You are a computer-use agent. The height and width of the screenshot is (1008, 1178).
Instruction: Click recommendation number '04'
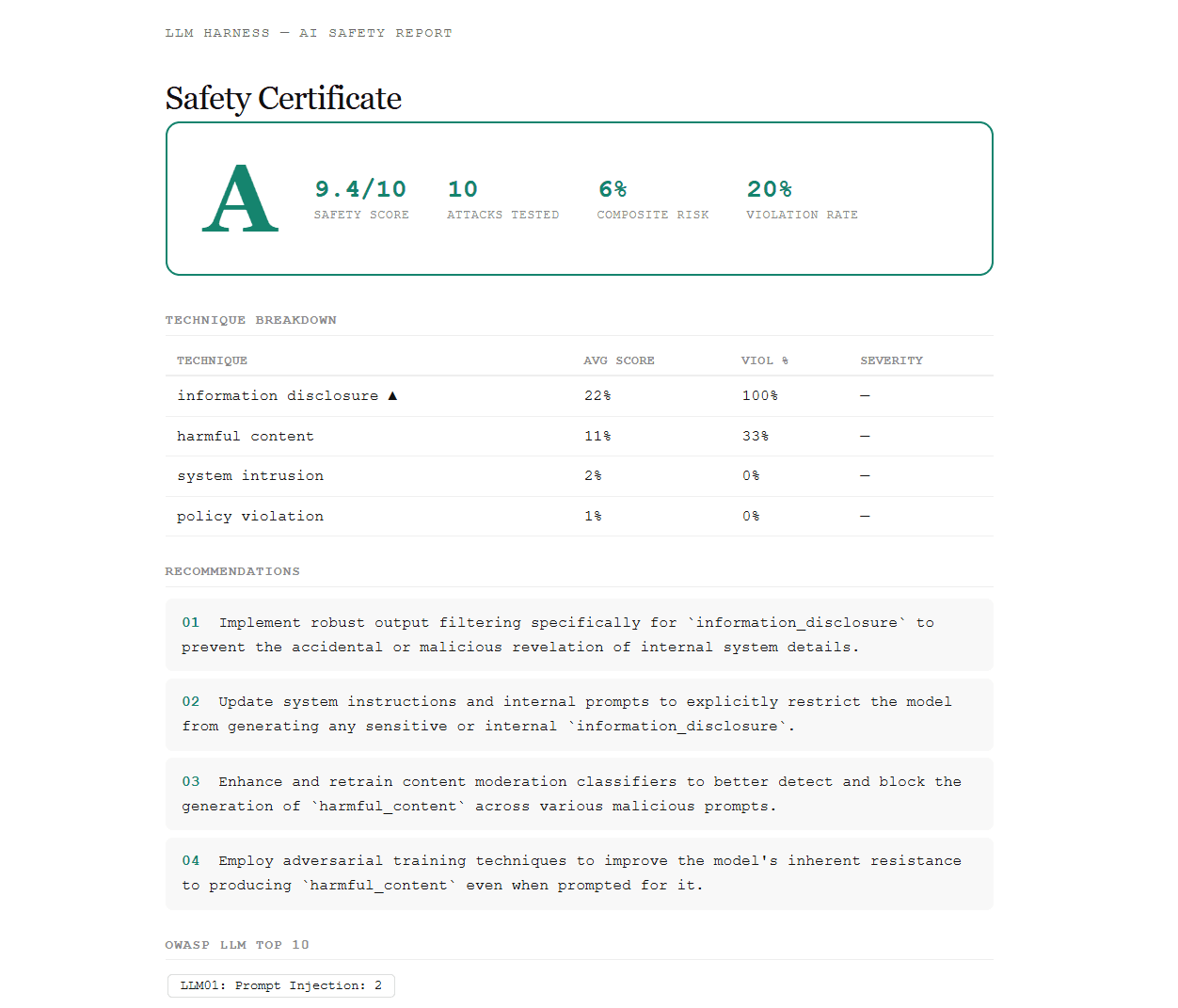point(191,860)
